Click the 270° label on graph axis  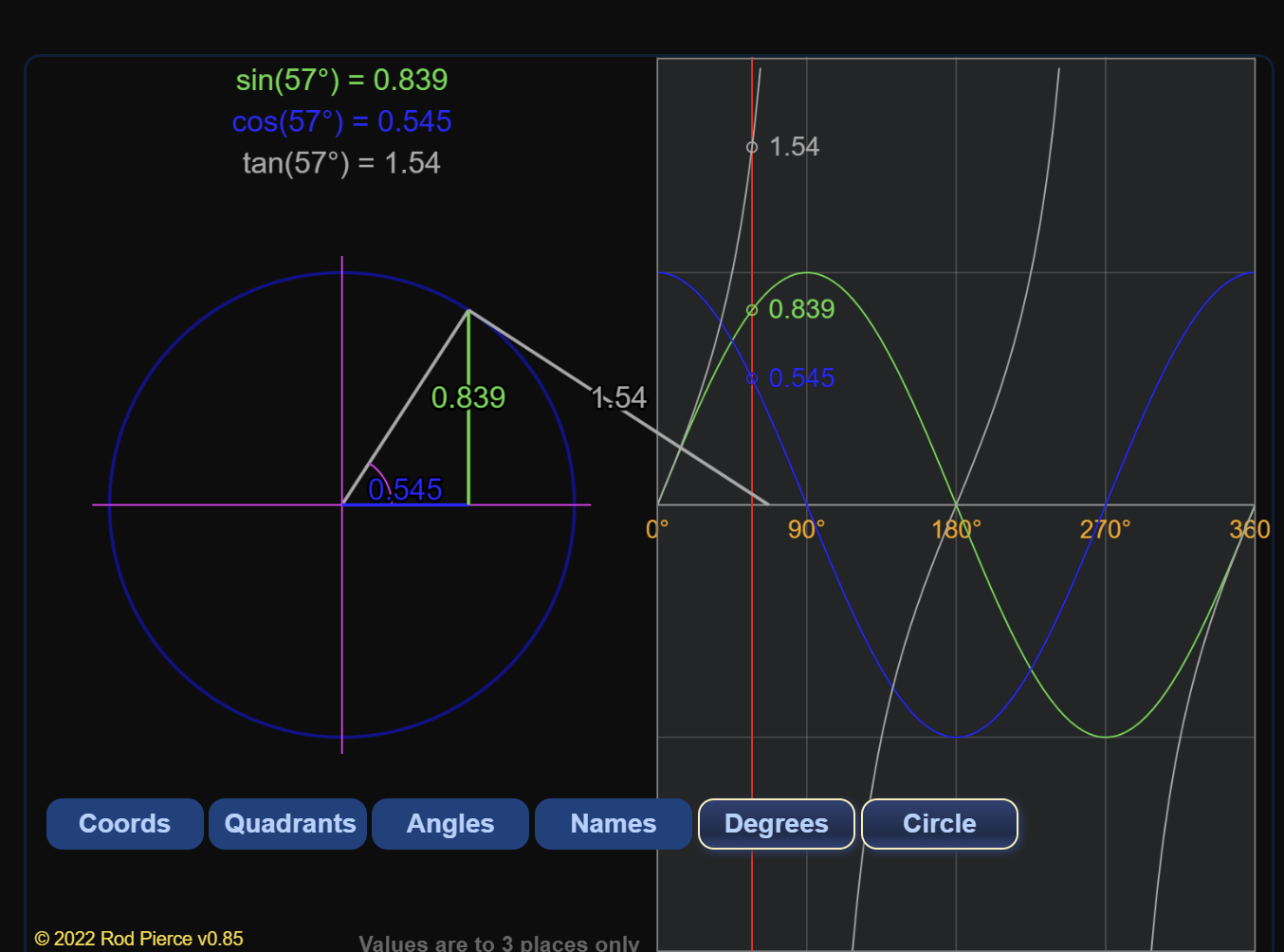[x=1105, y=529]
